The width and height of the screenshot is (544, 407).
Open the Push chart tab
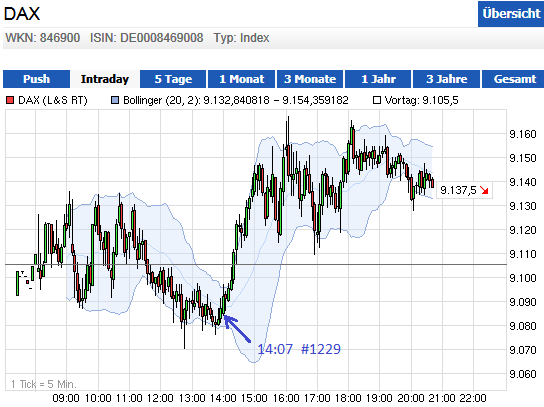[x=36, y=79]
